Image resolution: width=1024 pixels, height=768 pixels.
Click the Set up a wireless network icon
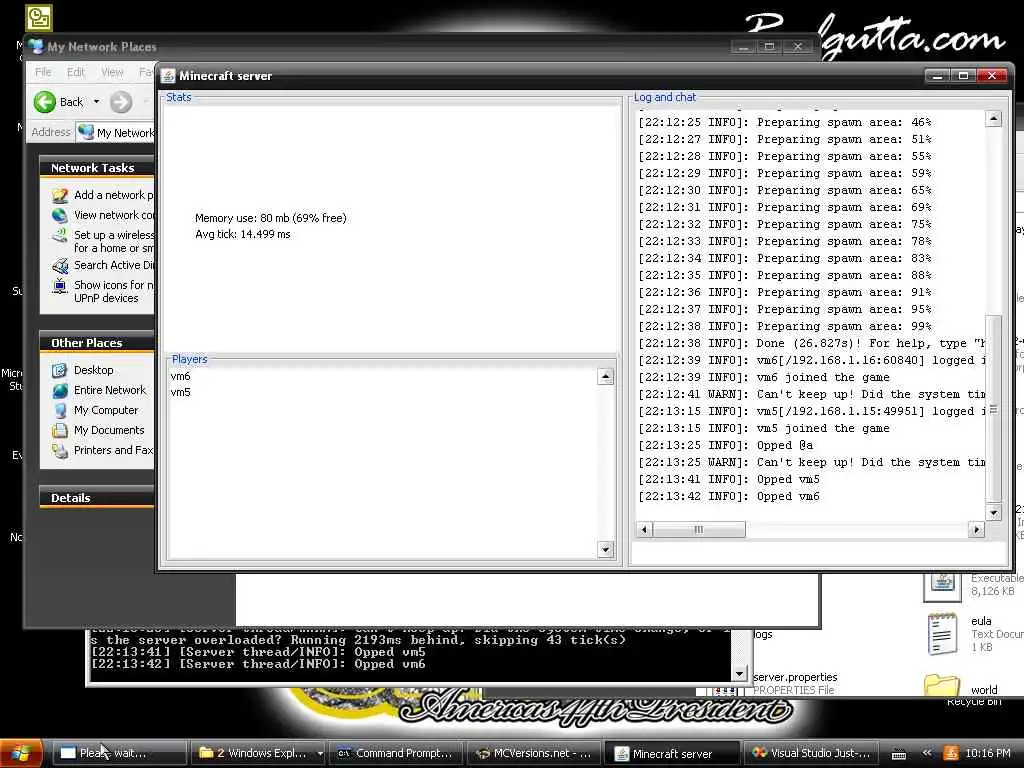pyautogui.click(x=60, y=235)
